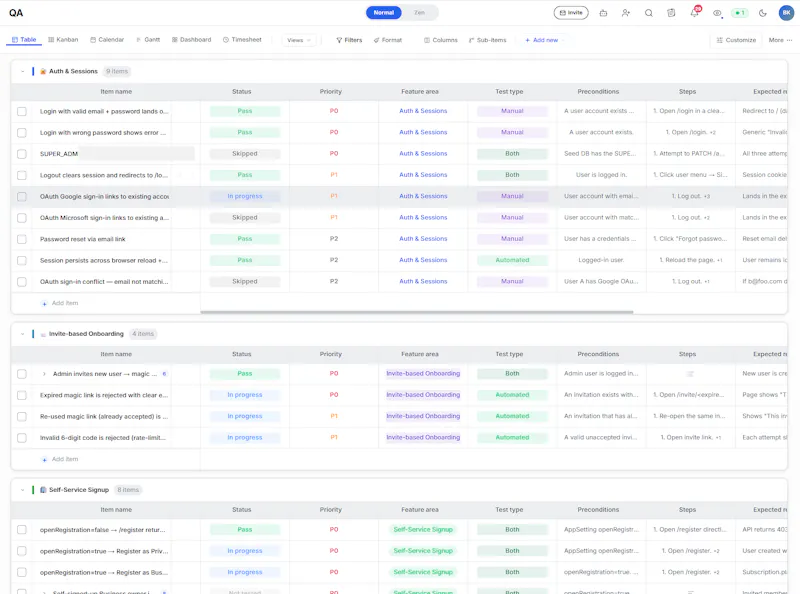The image size is (800, 594).
Task: Click the eye watchers icon
Action: click(x=717, y=13)
